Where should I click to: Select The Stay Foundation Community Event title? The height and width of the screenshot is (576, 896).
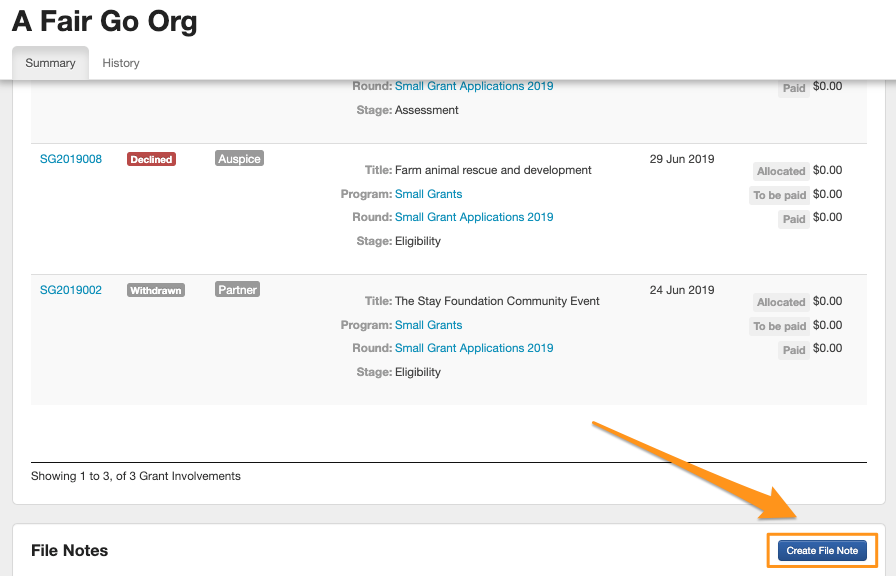497,301
